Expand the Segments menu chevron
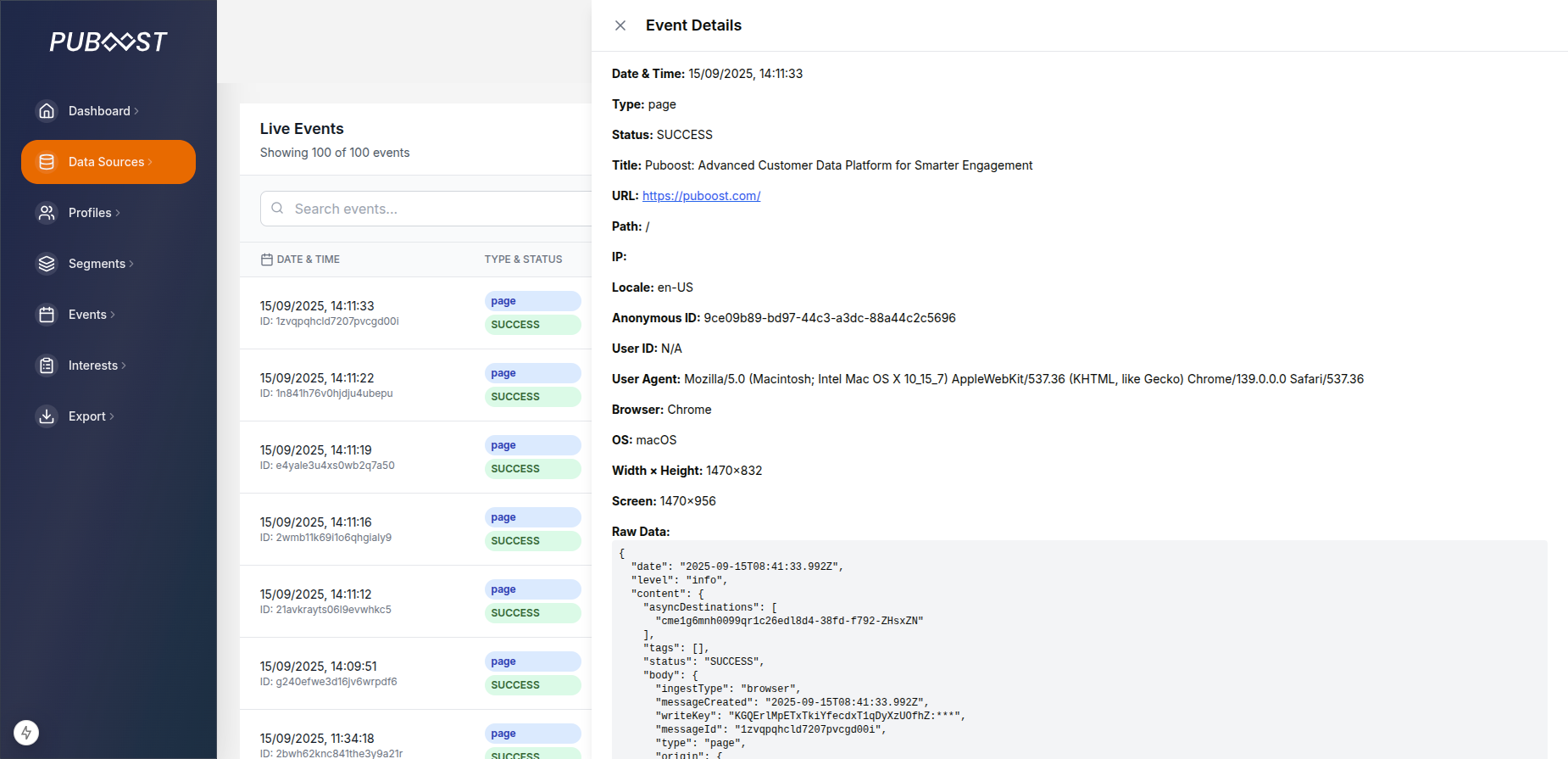1568x759 pixels. [131, 264]
